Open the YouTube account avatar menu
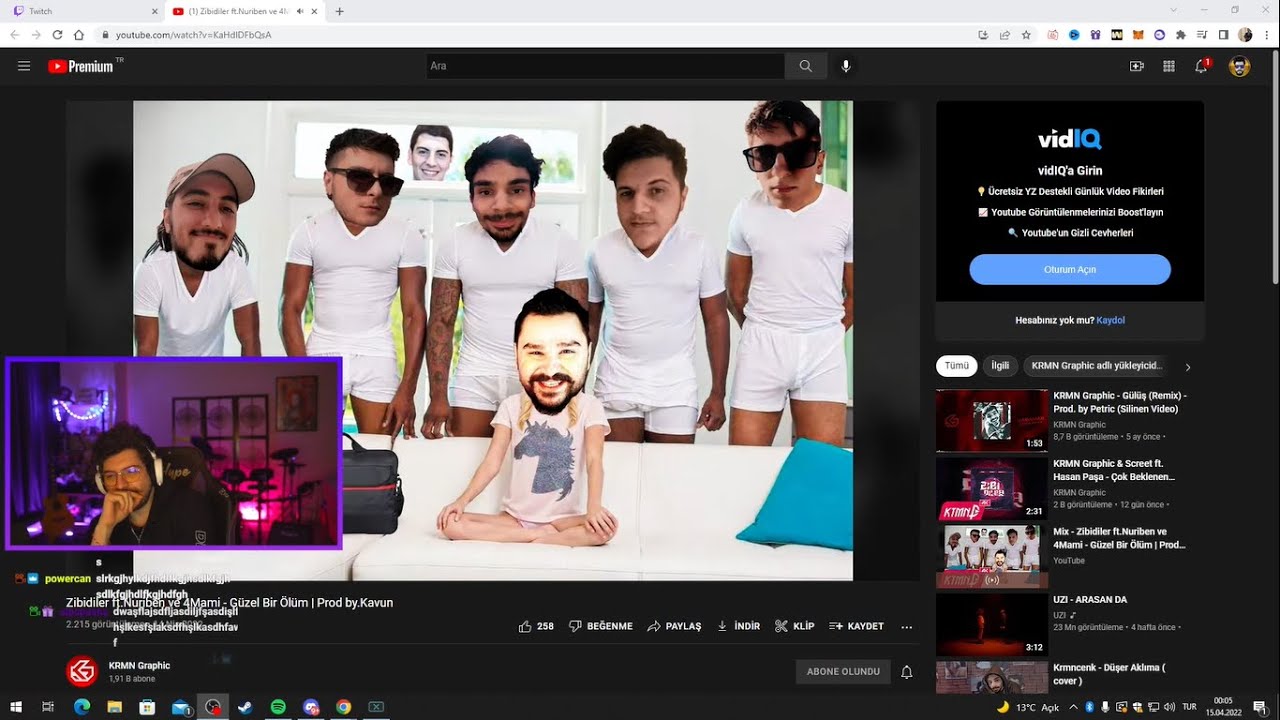 tap(1239, 66)
